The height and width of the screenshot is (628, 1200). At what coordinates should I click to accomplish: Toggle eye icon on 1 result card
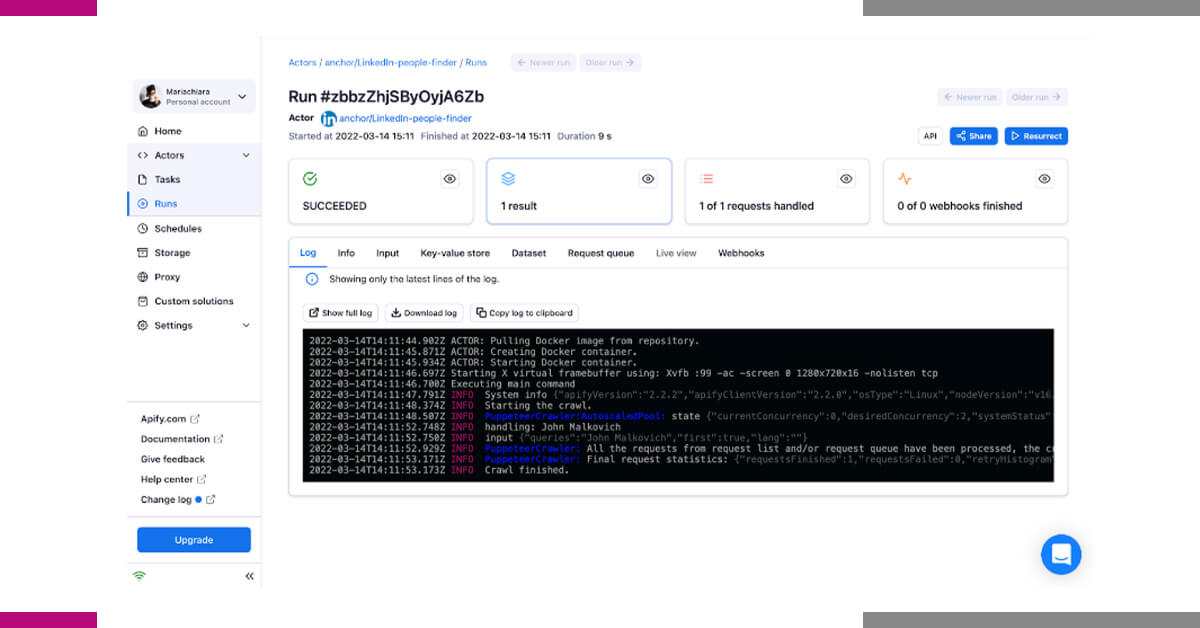[x=648, y=179]
